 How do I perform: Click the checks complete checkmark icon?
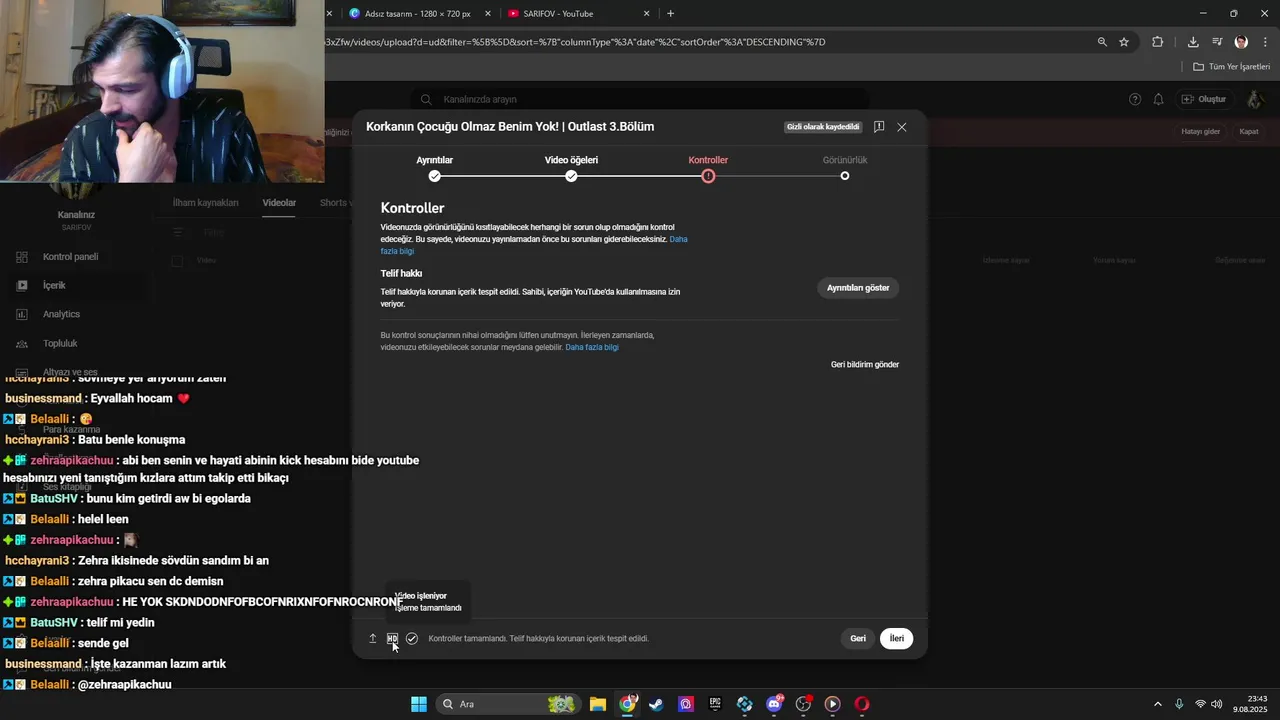coord(412,638)
